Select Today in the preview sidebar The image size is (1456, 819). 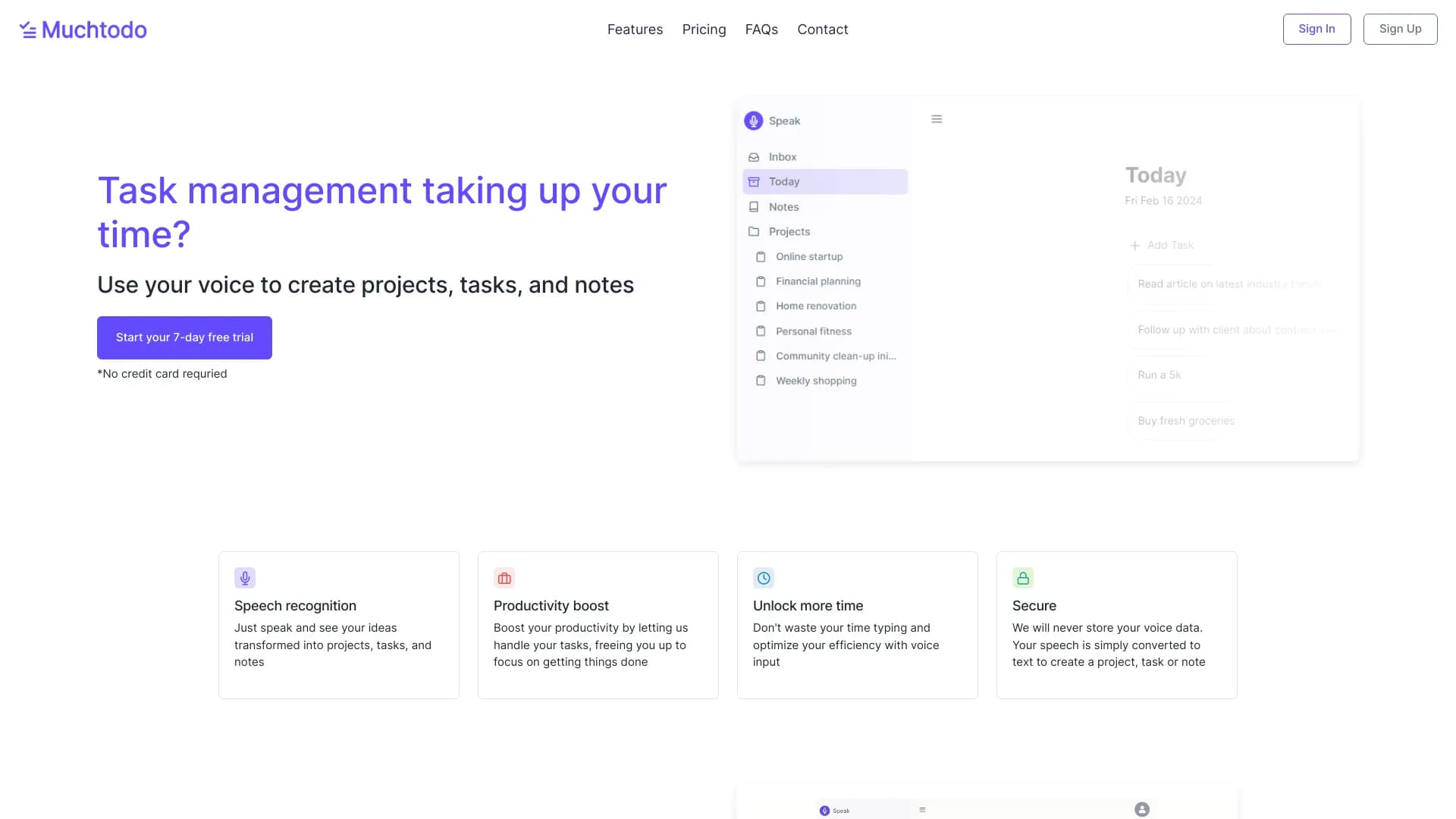coord(824,182)
